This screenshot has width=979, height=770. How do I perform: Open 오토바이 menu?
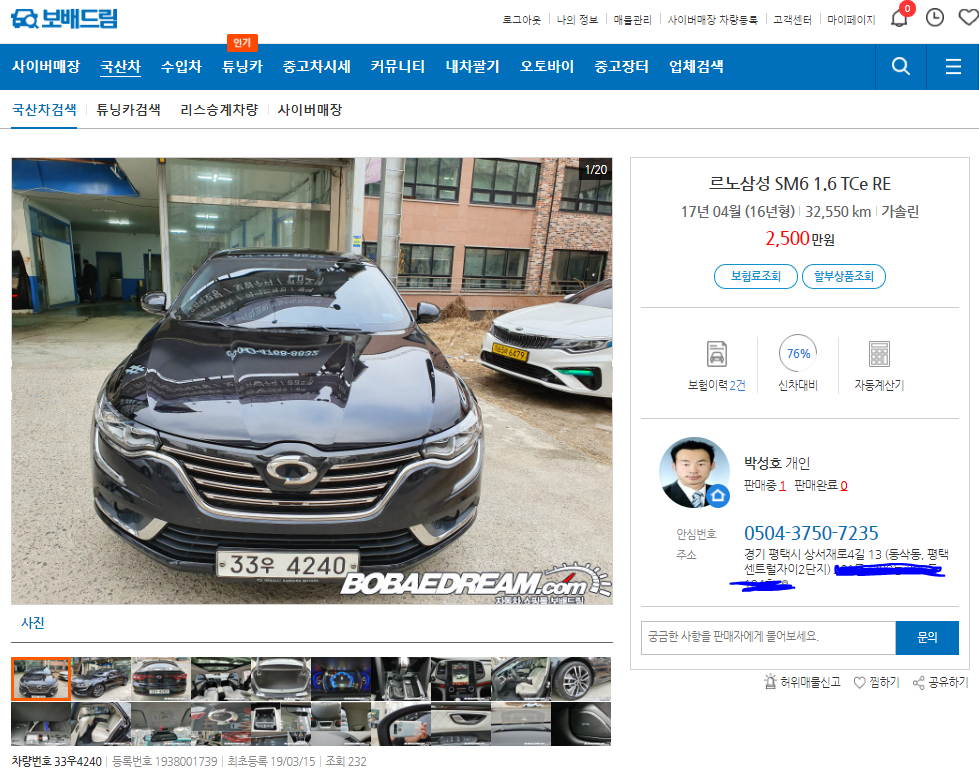[547, 66]
